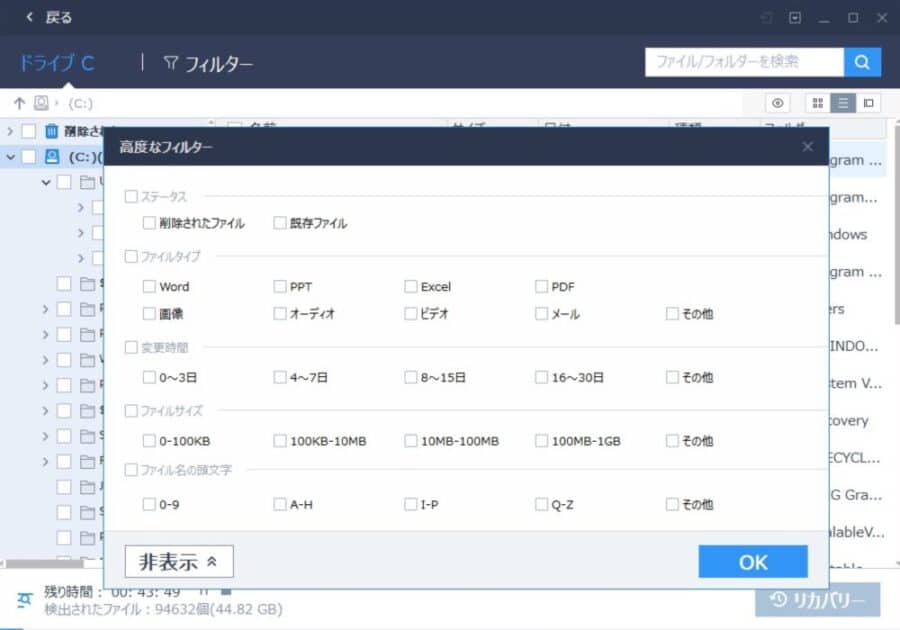Expand the 削除された tree node
The image size is (900, 630).
(10, 131)
